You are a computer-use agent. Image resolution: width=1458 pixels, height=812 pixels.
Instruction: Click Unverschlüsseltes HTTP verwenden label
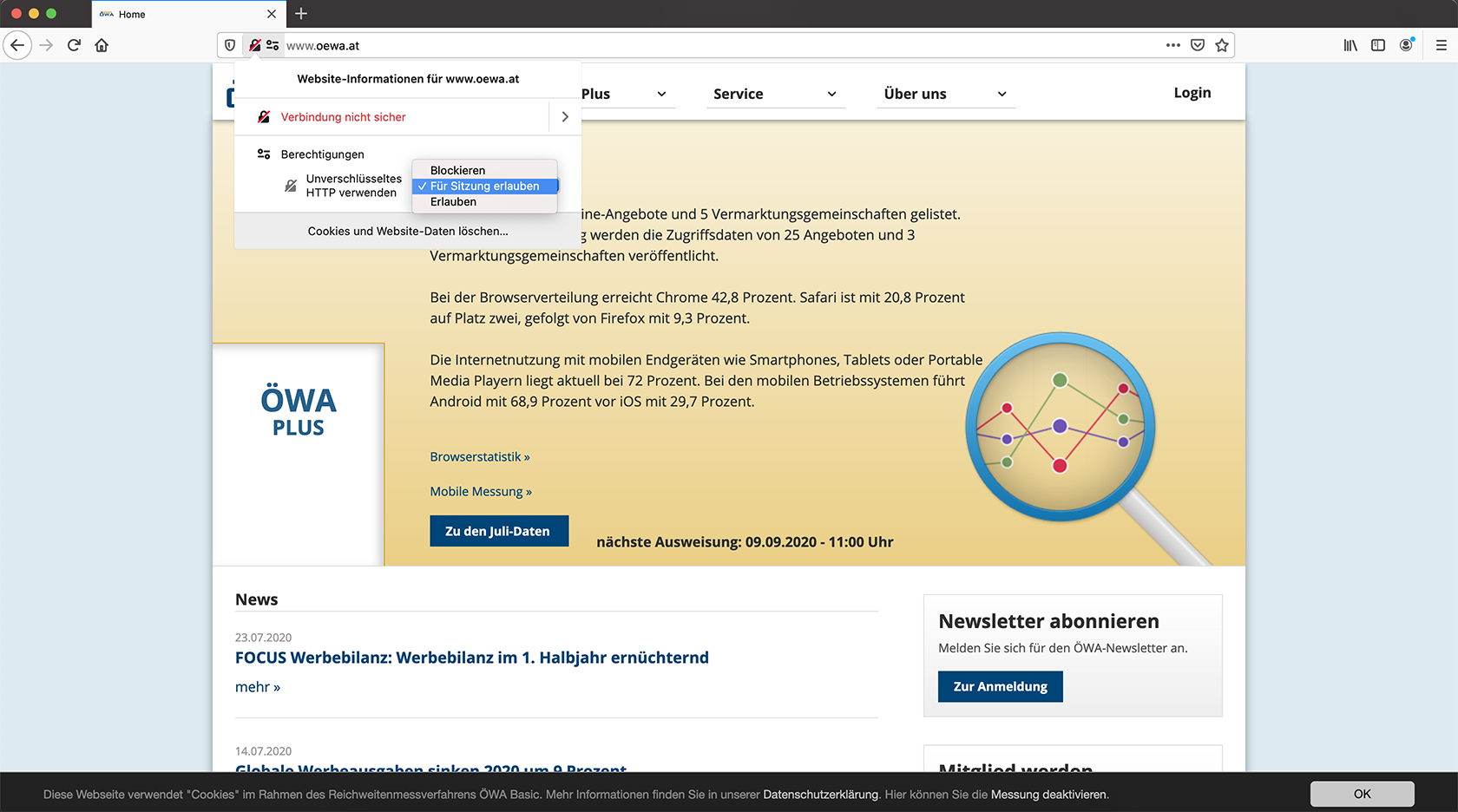(x=354, y=186)
